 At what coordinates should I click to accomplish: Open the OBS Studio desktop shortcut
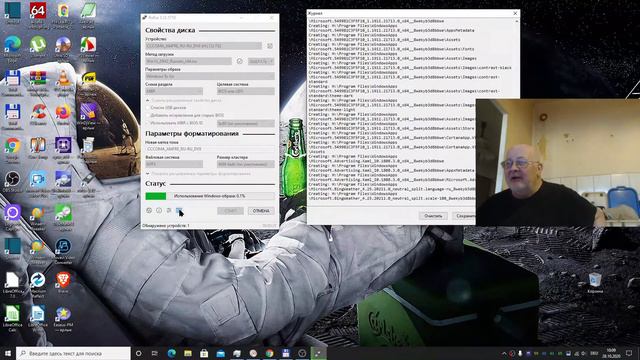[13, 181]
